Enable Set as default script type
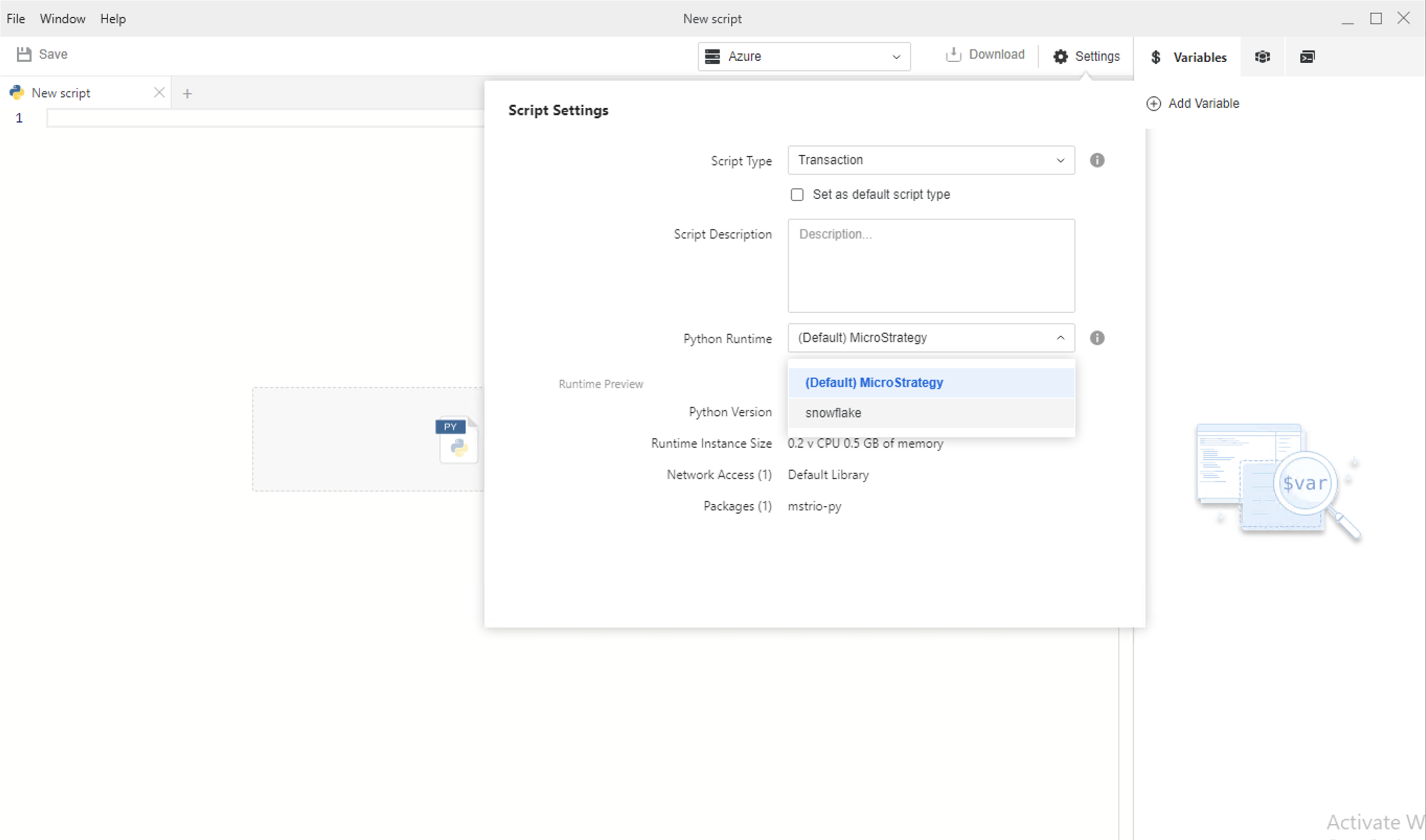 point(797,195)
